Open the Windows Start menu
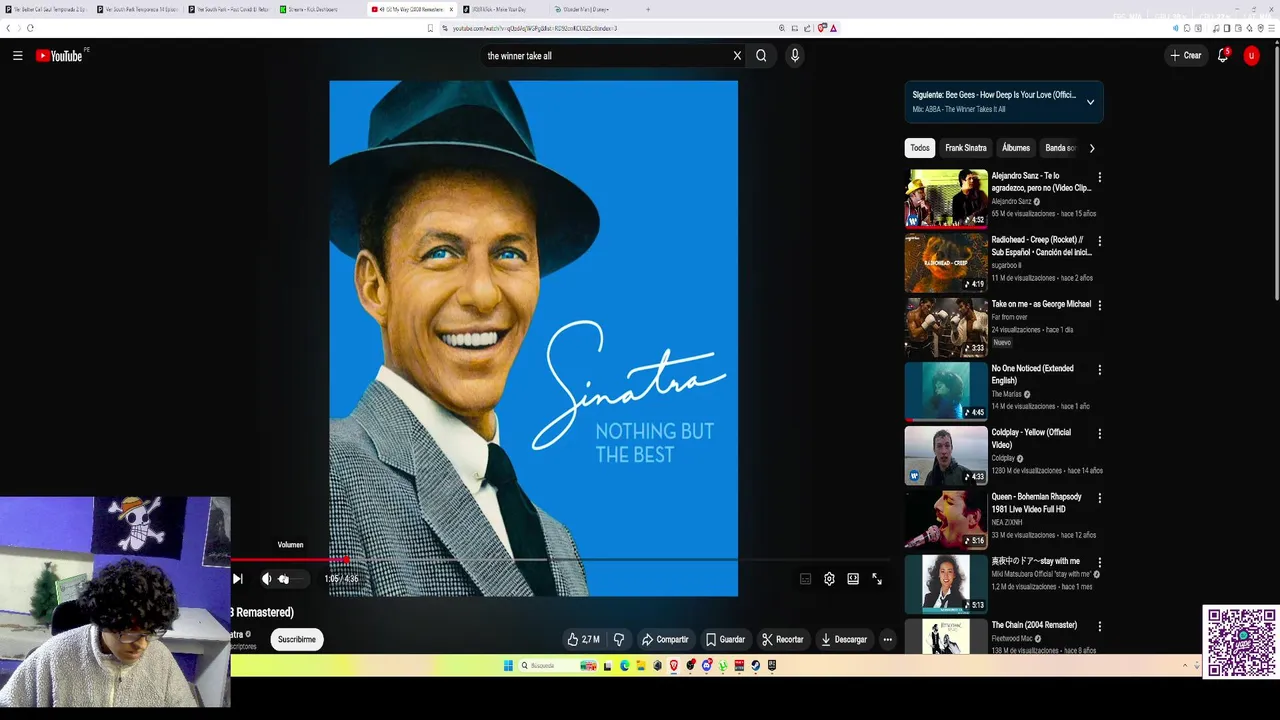1280x720 pixels. [508, 665]
